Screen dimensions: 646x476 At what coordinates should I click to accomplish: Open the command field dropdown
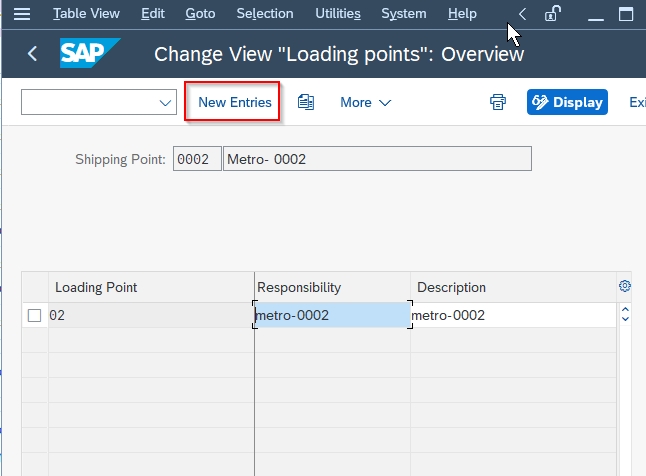[165, 103]
